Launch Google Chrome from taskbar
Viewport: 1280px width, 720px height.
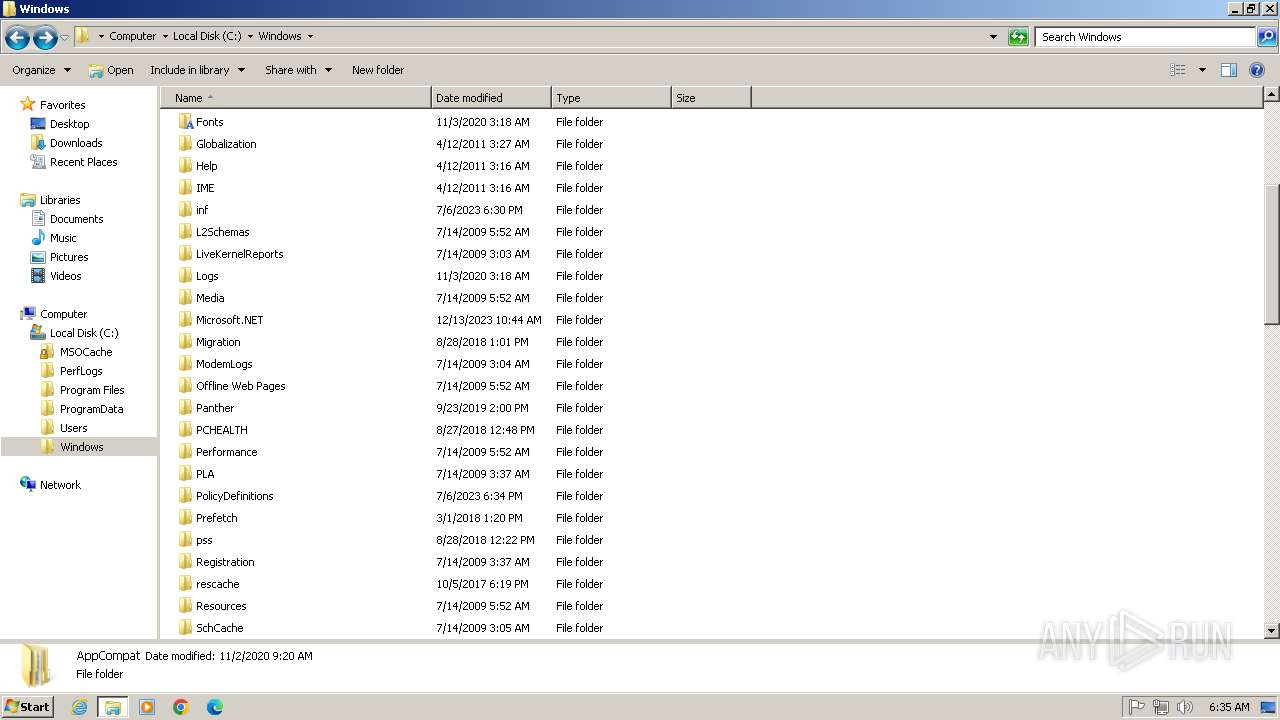pyautogui.click(x=181, y=707)
